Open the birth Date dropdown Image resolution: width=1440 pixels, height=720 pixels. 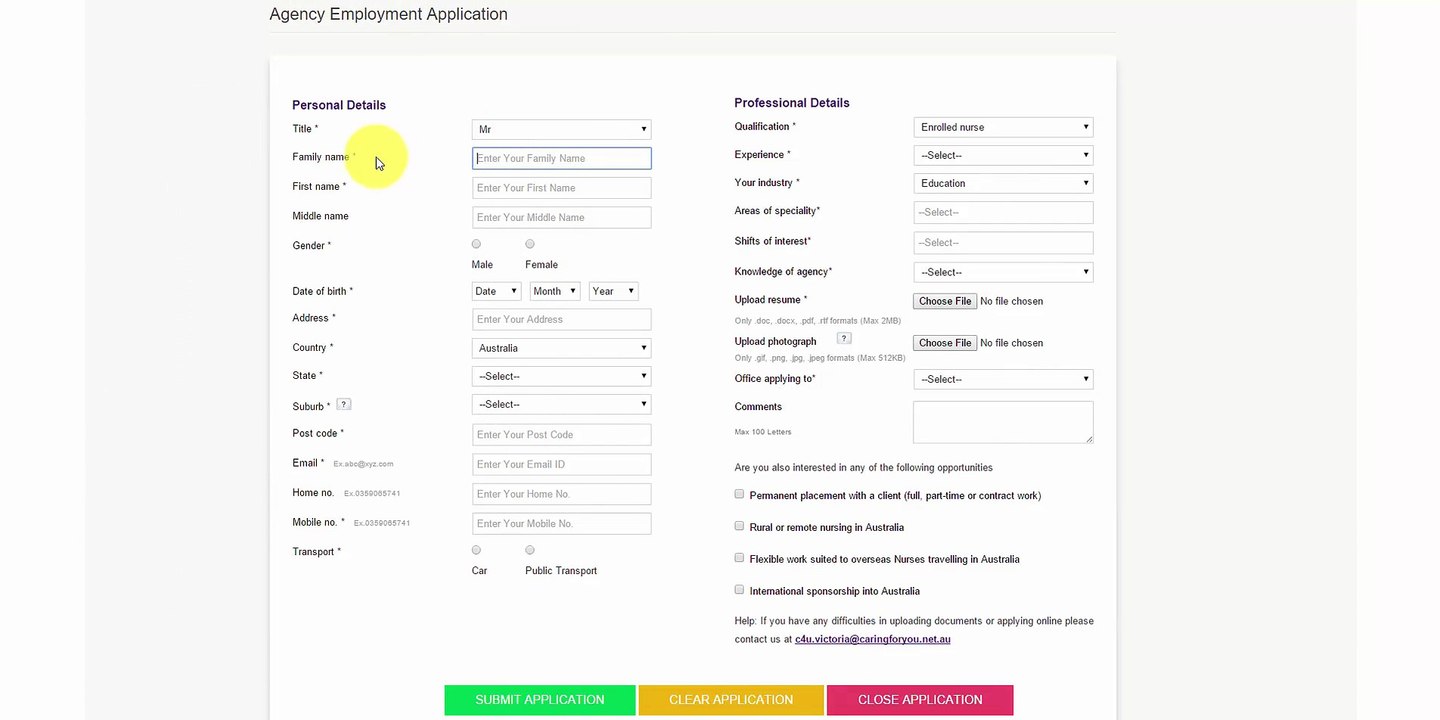pos(496,291)
